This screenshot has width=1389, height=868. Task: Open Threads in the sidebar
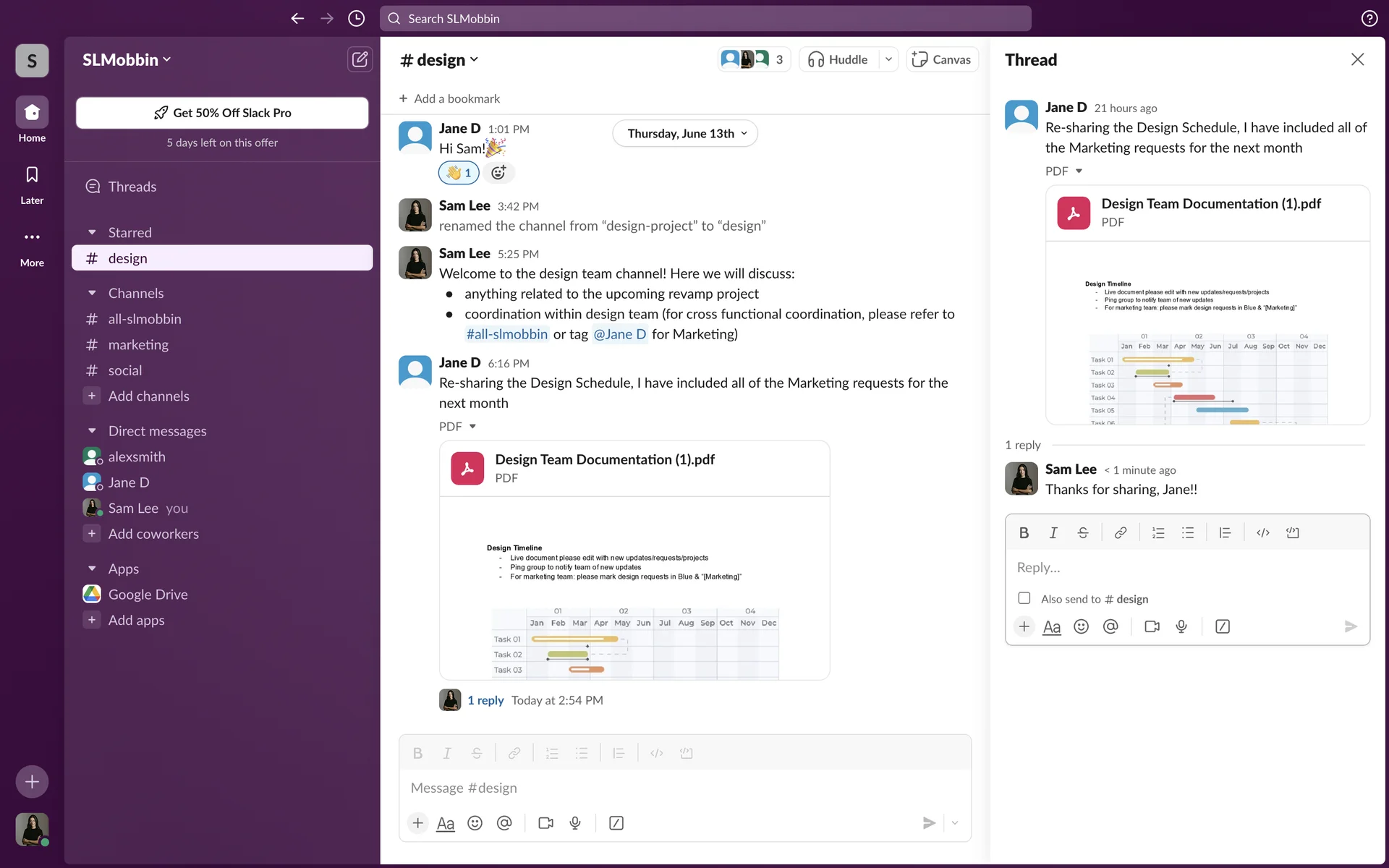point(132,187)
